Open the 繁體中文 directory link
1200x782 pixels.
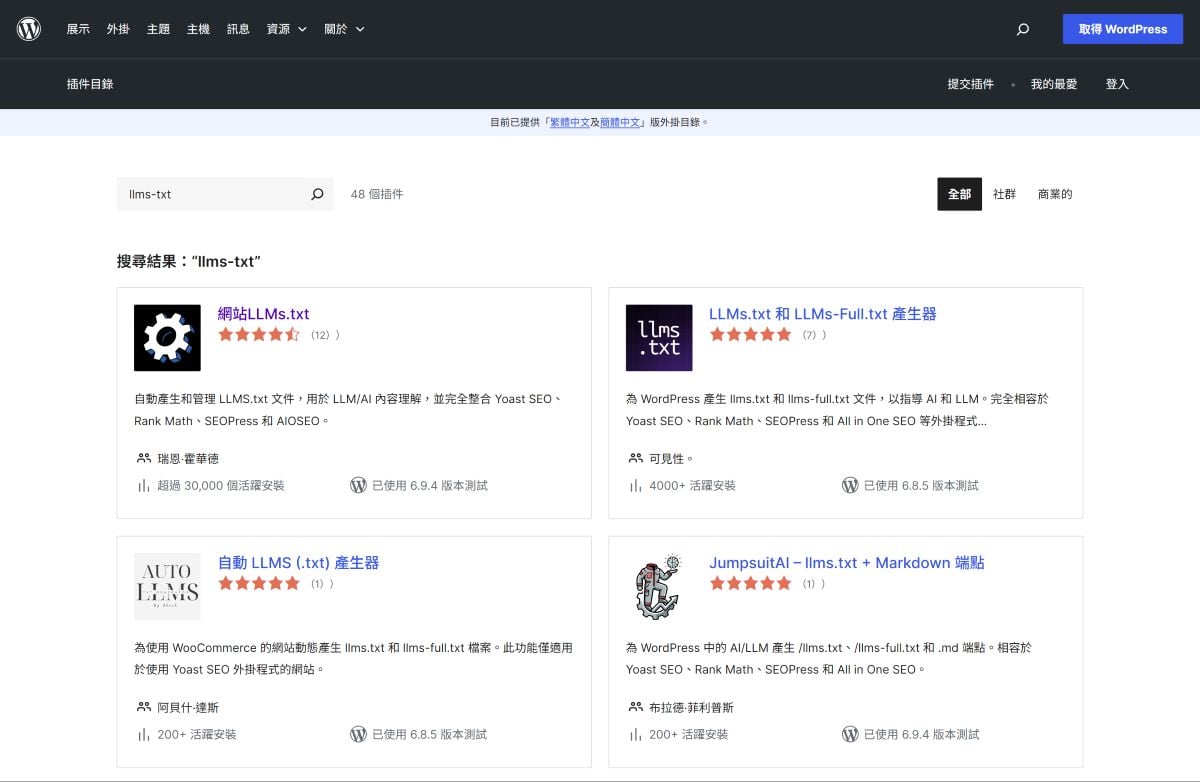tap(569, 122)
